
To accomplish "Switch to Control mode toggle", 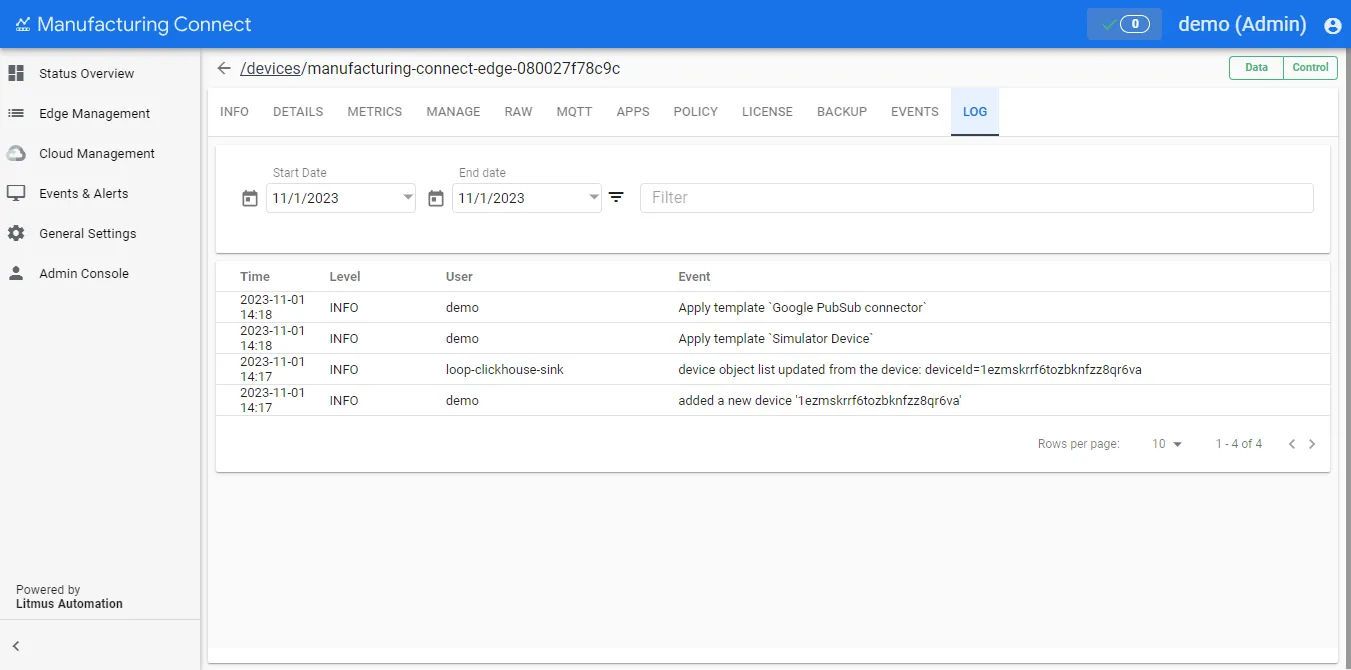I will [x=1310, y=67].
